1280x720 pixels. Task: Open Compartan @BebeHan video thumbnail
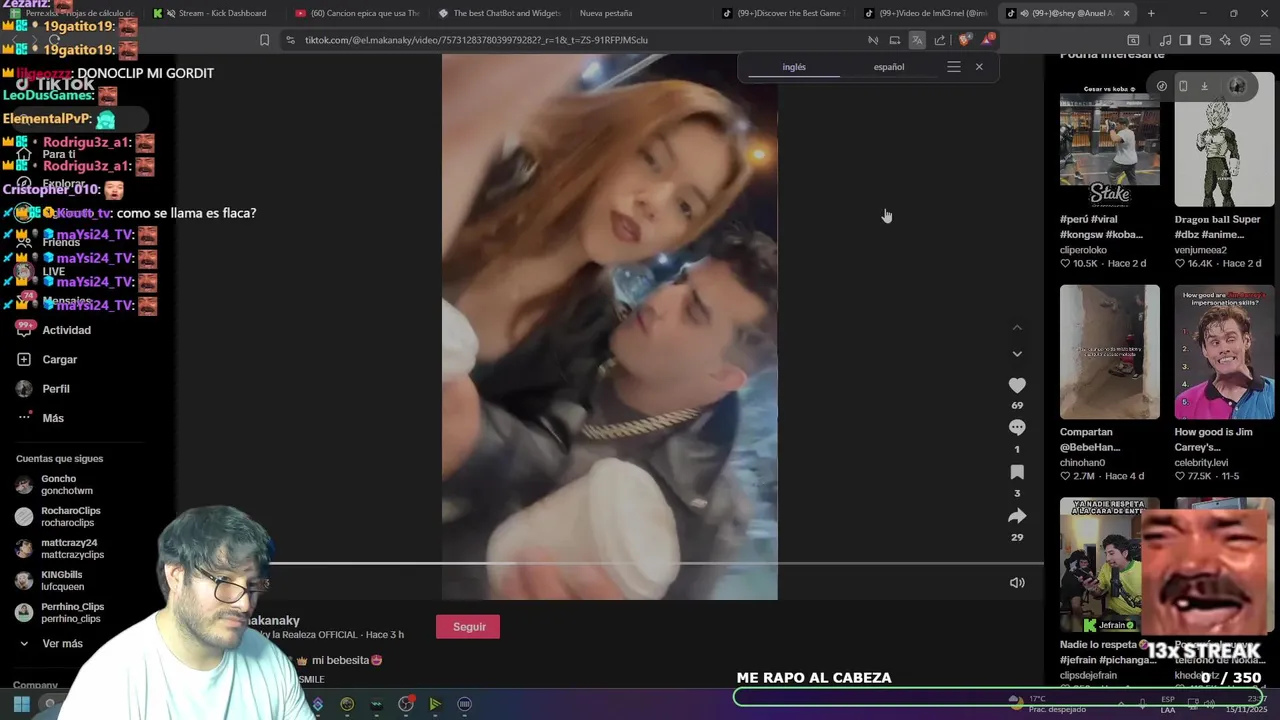[1110, 352]
